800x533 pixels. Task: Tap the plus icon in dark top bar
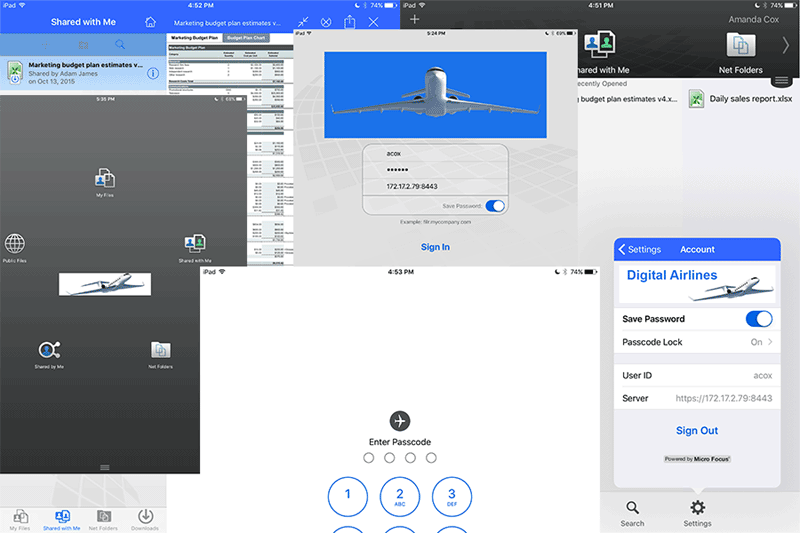click(414, 19)
